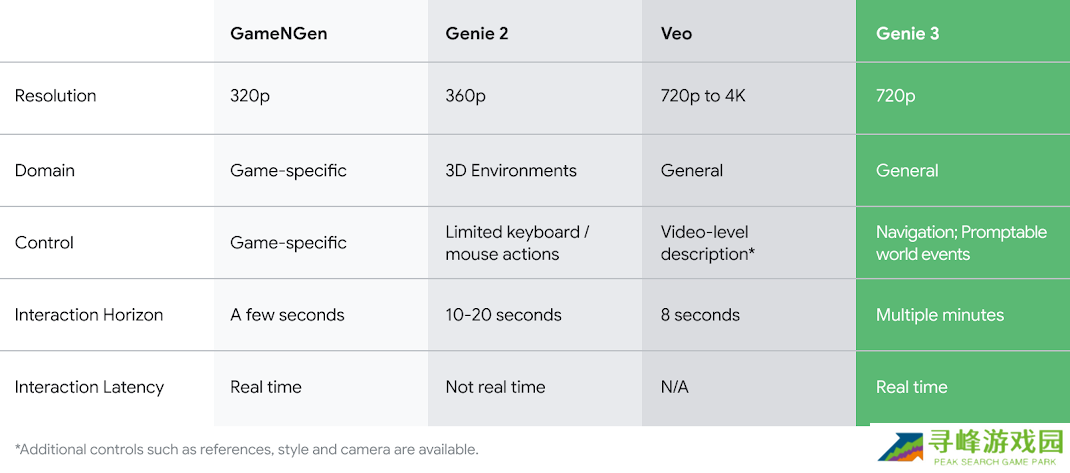Click Navigation; Promptable world events cell

point(960,243)
